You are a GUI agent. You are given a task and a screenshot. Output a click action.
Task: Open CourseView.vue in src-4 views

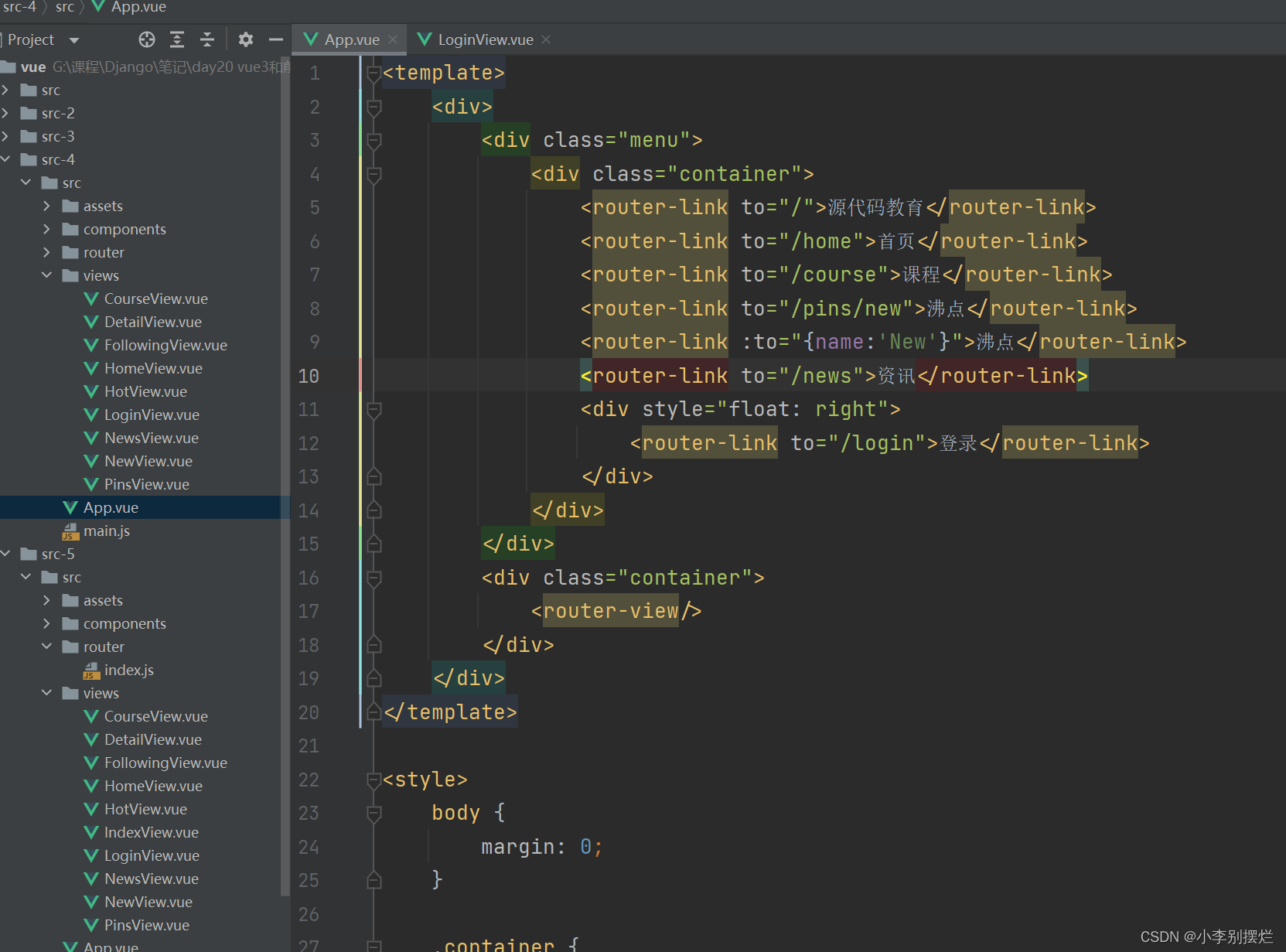tap(155, 299)
